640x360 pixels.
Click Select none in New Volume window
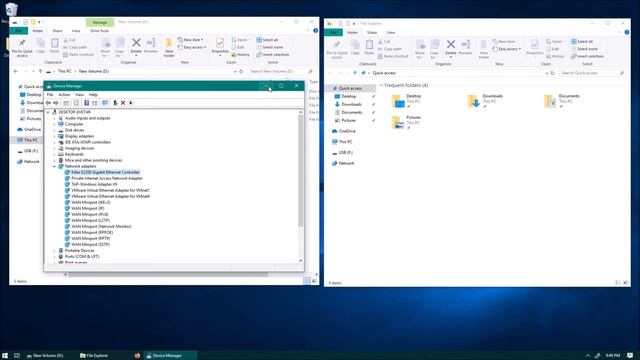pos(269,47)
